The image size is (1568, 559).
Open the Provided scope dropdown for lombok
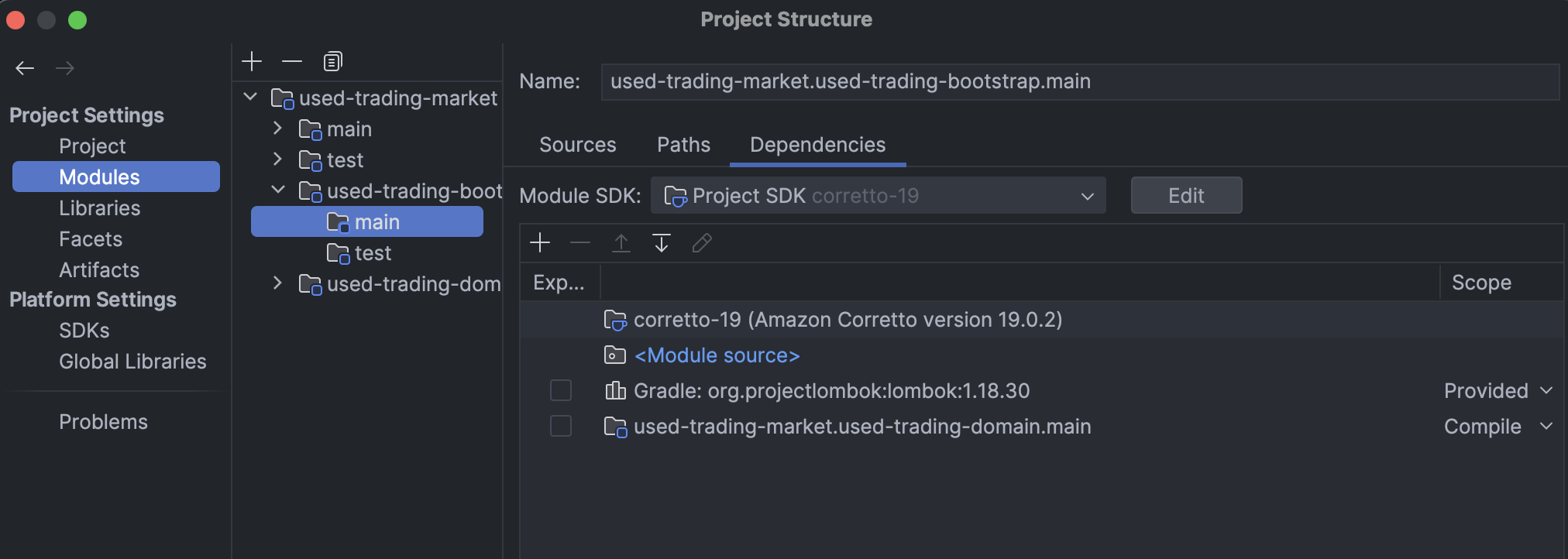(1498, 391)
